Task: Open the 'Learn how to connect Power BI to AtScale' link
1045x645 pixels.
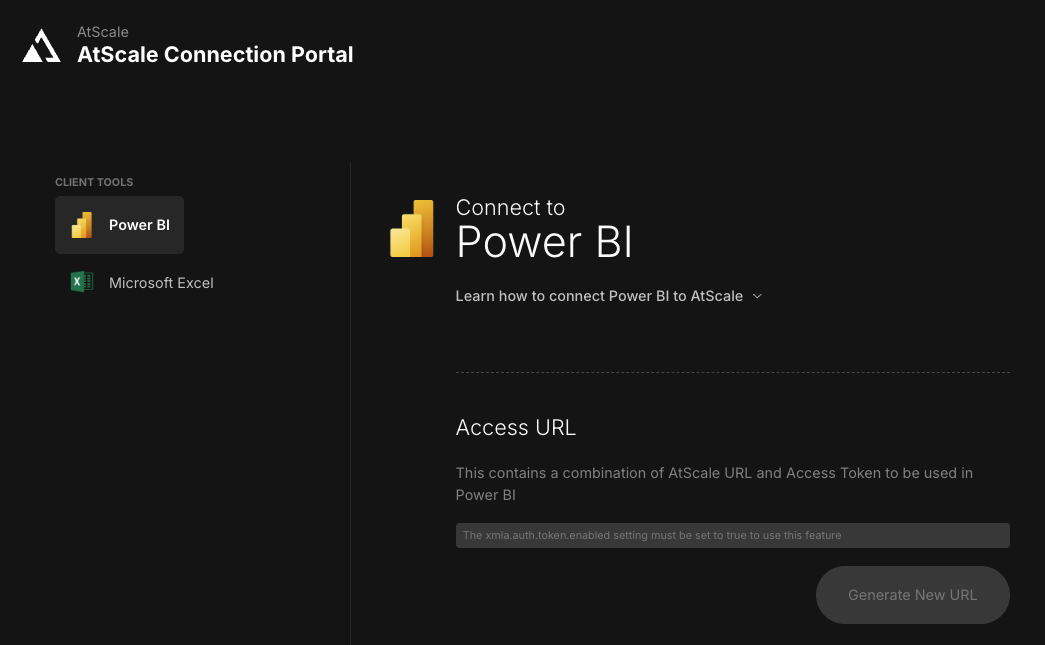Action: 599,296
